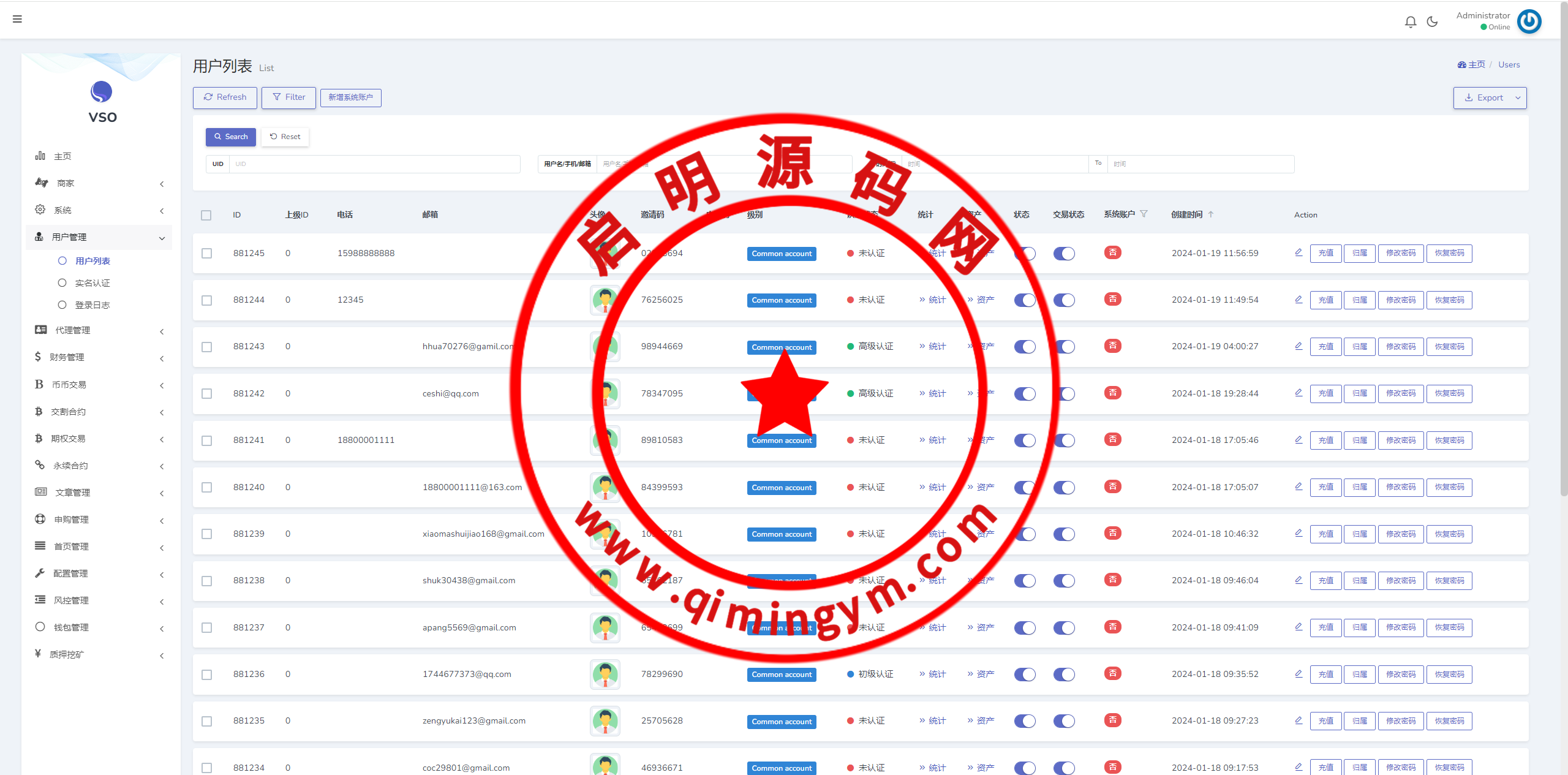Image resolution: width=1568 pixels, height=775 pixels.
Task: Switch to dark mode moon icon
Action: [x=1432, y=22]
